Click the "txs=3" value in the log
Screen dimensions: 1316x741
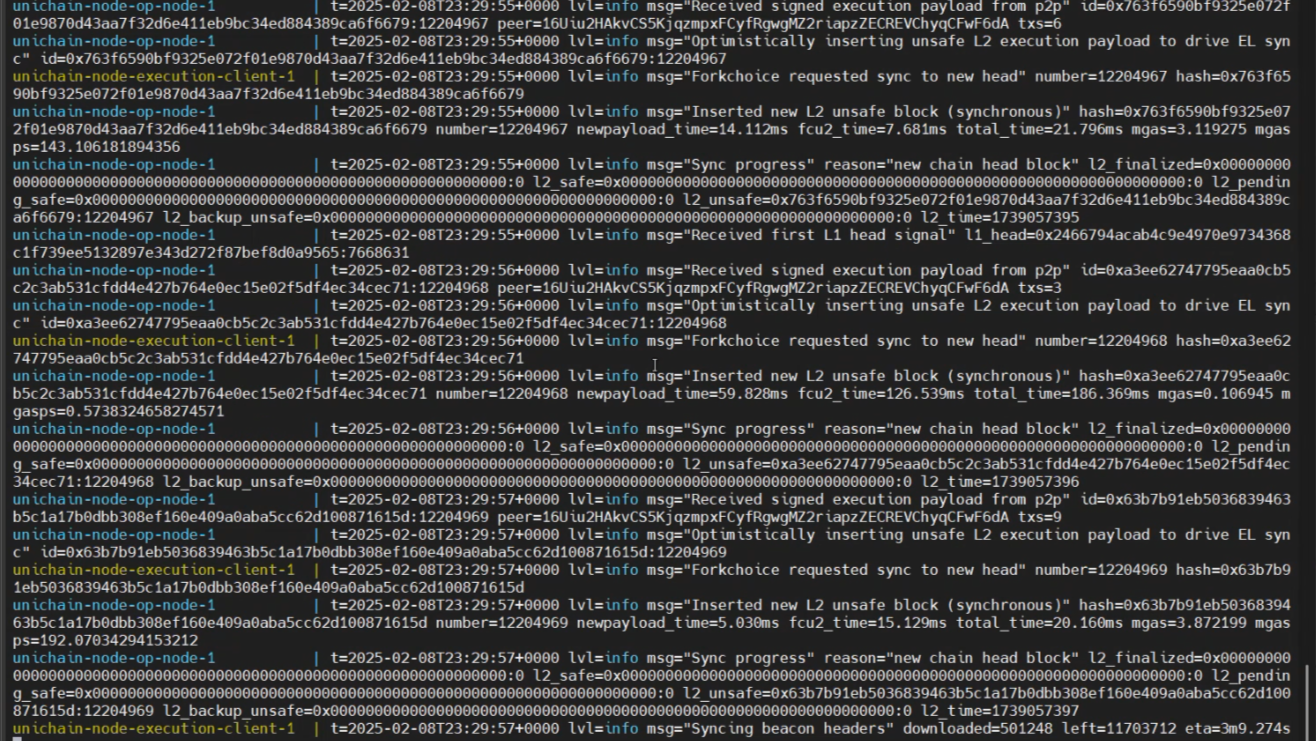click(1042, 288)
